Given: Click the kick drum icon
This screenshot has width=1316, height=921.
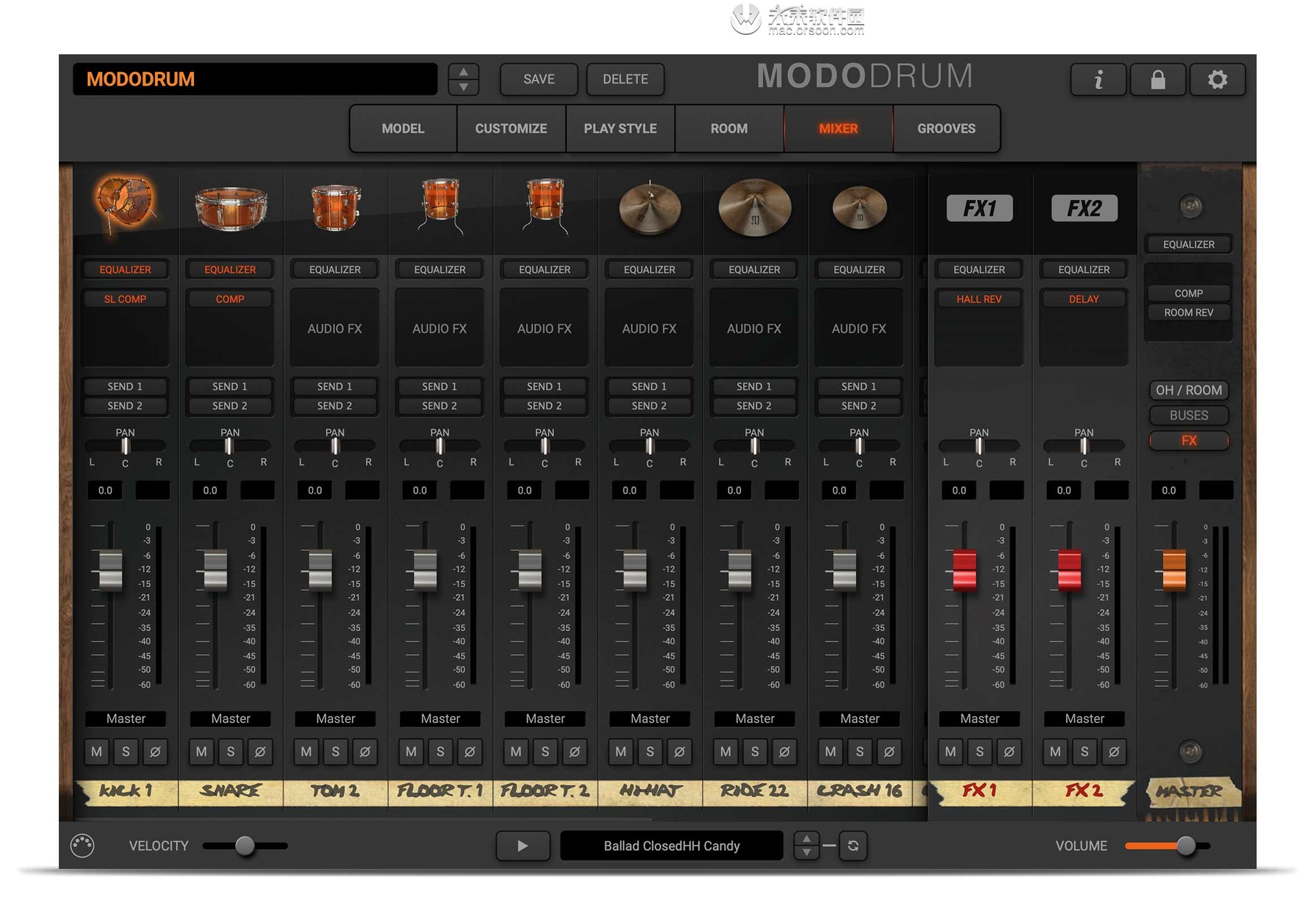Looking at the screenshot, I should 125,202.
